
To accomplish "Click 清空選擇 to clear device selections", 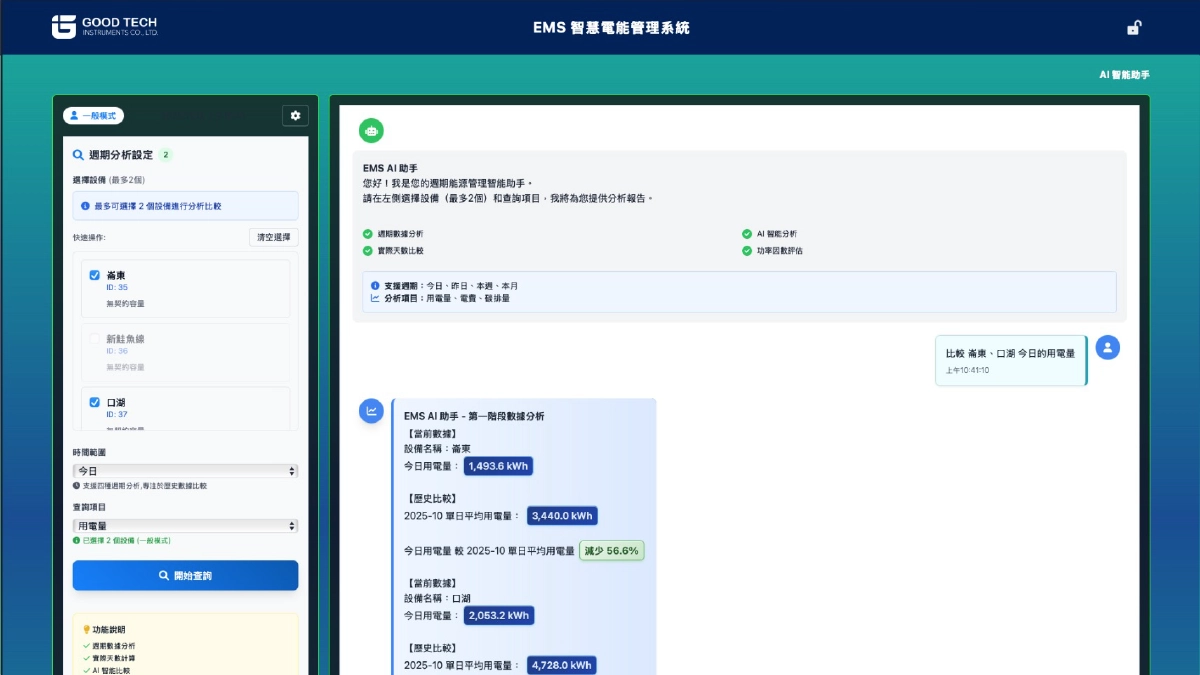I will coord(273,237).
